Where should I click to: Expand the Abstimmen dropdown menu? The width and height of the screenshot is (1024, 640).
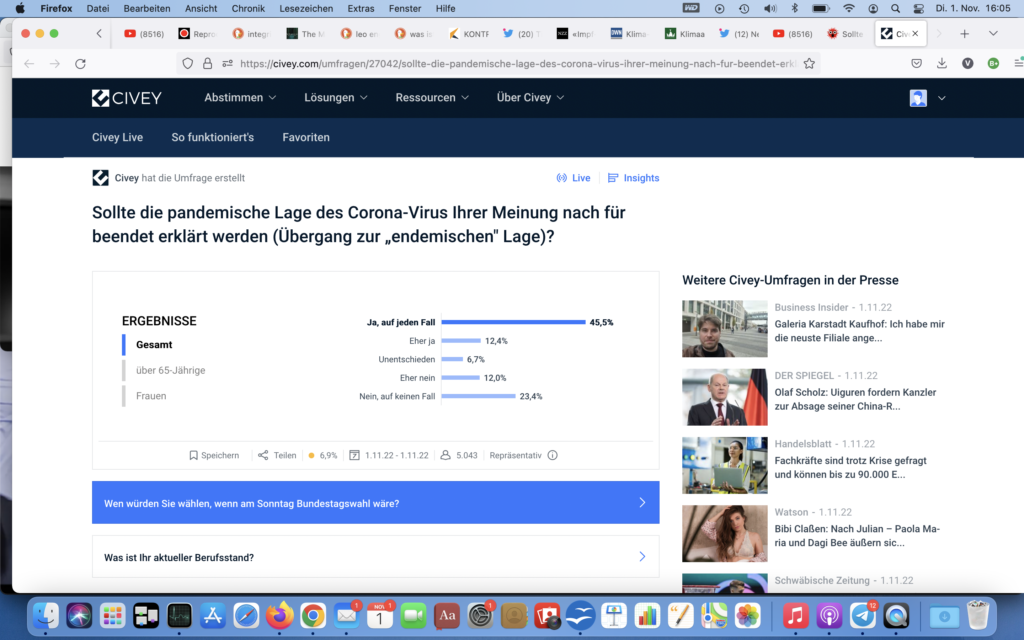(240, 98)
